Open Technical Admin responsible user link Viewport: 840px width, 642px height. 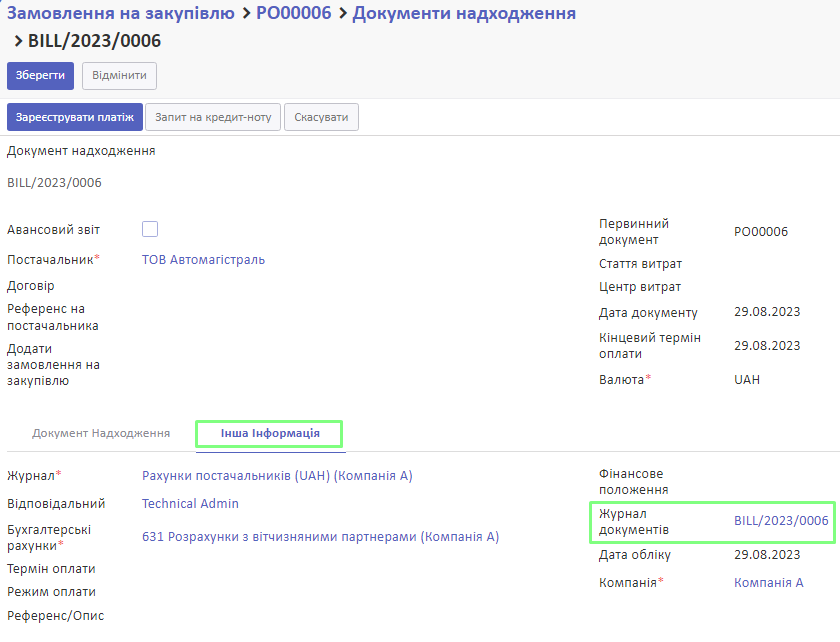pos(190,504)
